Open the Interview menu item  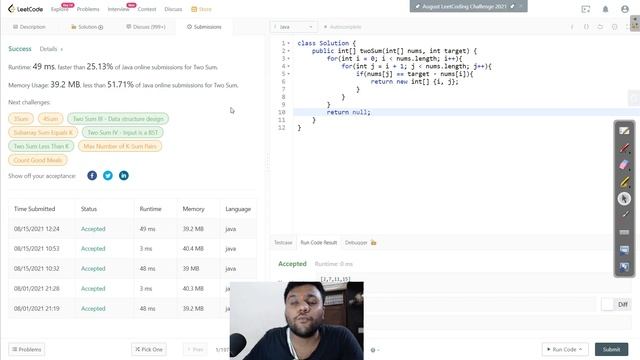coord(118,9)
